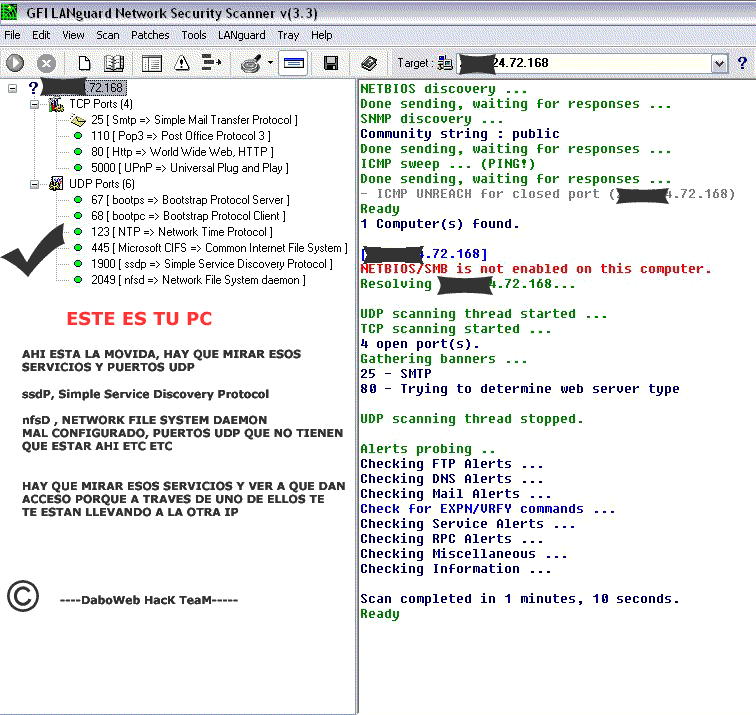
Task: Click the blue help question mark in toolbar
Action: (742, 63)
